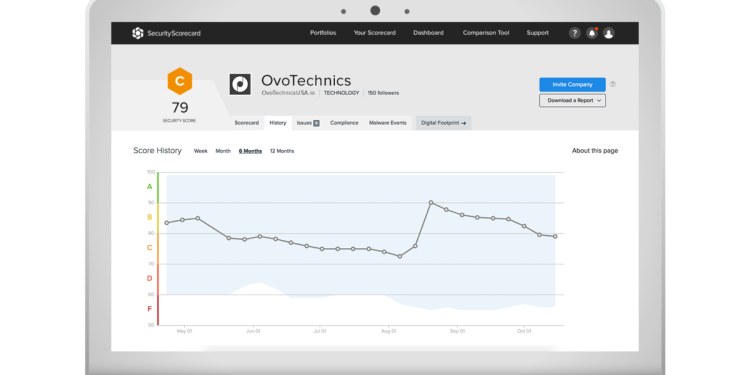Click the peak data point at score 90
The width and height of the screenshot is (750, 375).
point(431,203)
